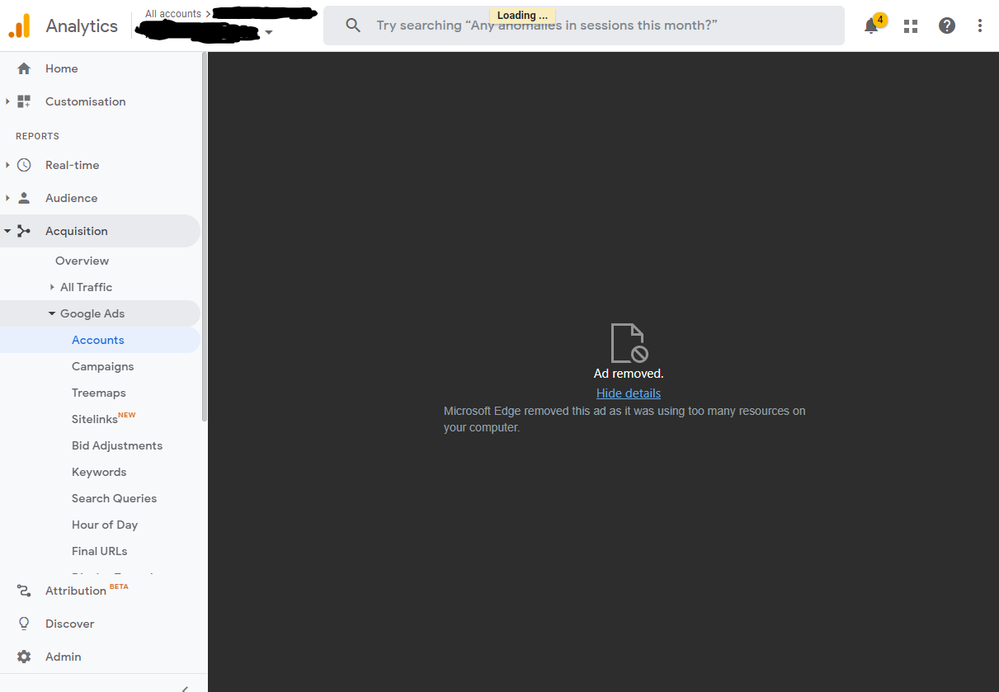Expand the Real-time section arrow
This screenshot has height=692, width=999.
pos(7,165)
